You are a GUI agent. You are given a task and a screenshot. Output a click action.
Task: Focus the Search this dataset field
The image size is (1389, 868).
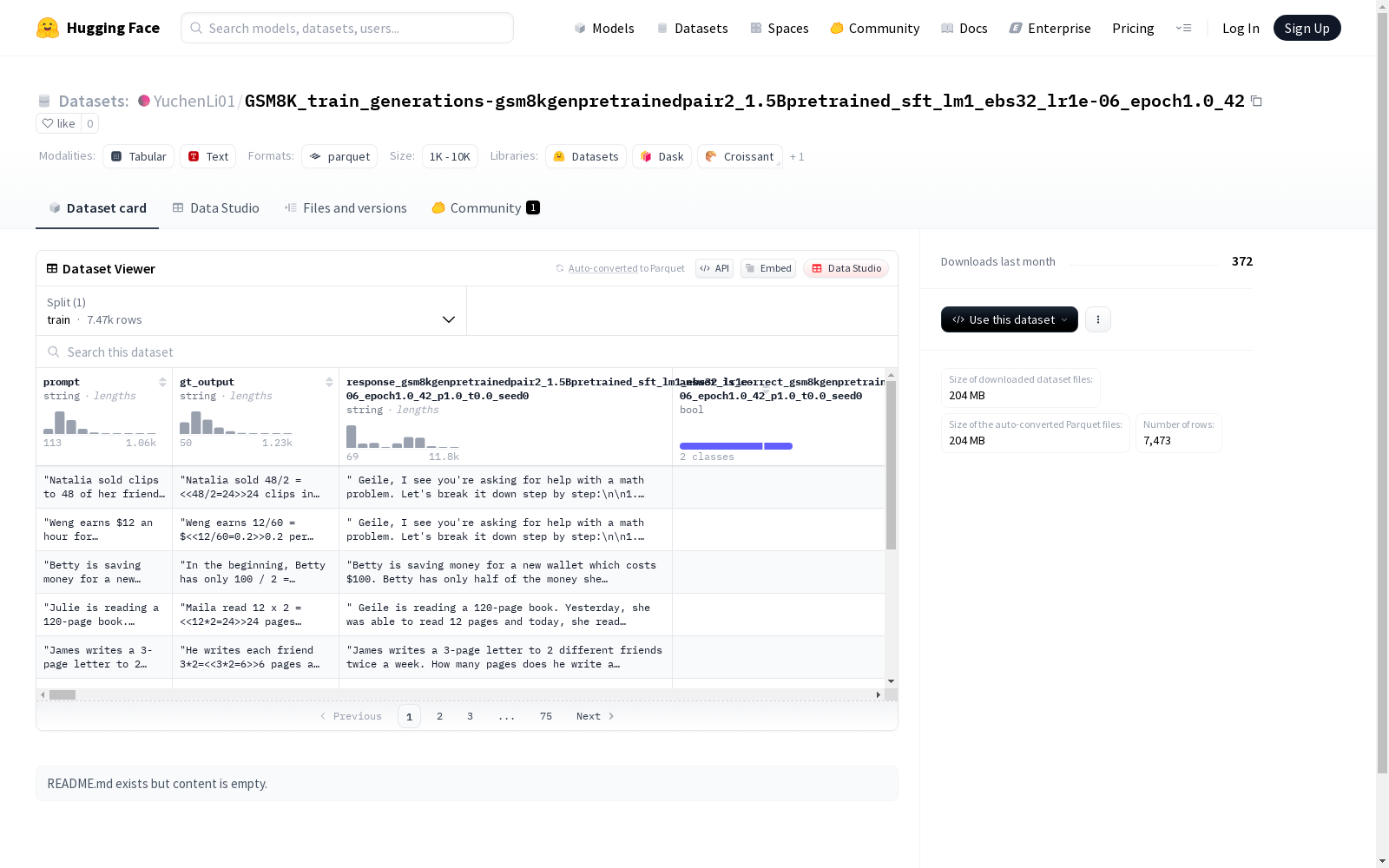click(x=467, y=352)
